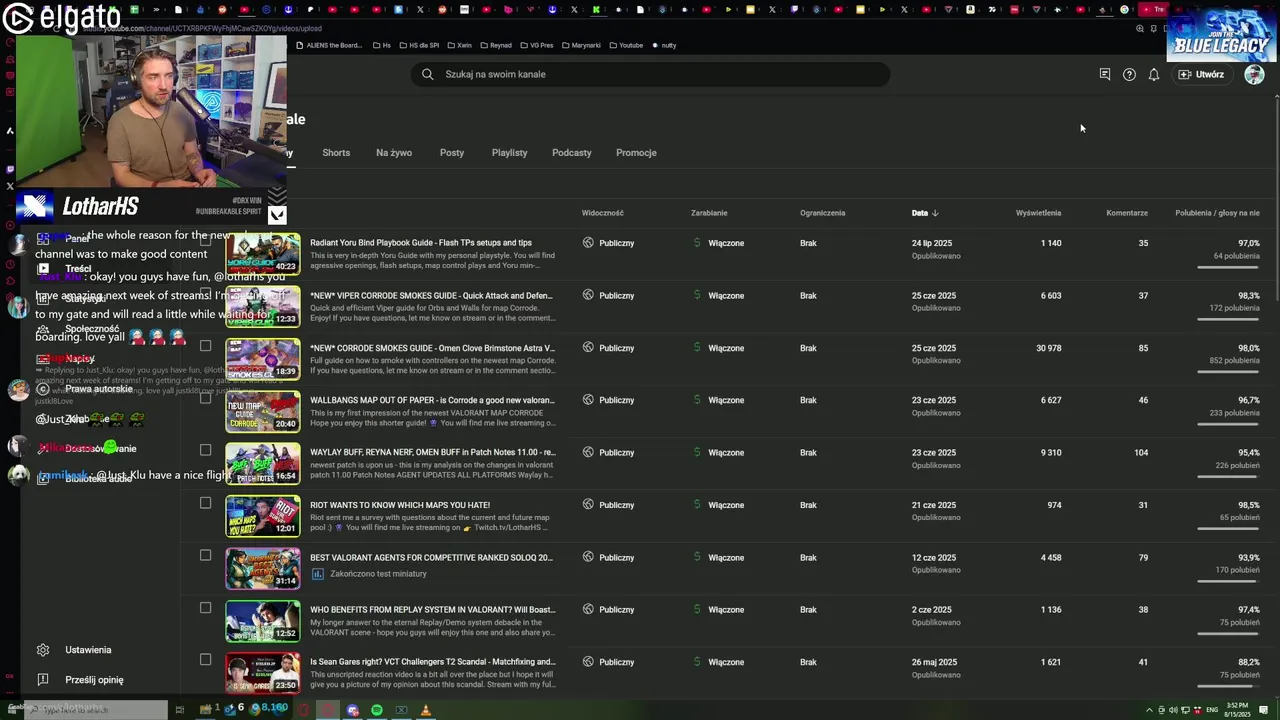Click monetization dollar icon on Waylay Buff row
The width and height of the screenshot is (1280, 720).
[x=697, y=452]
